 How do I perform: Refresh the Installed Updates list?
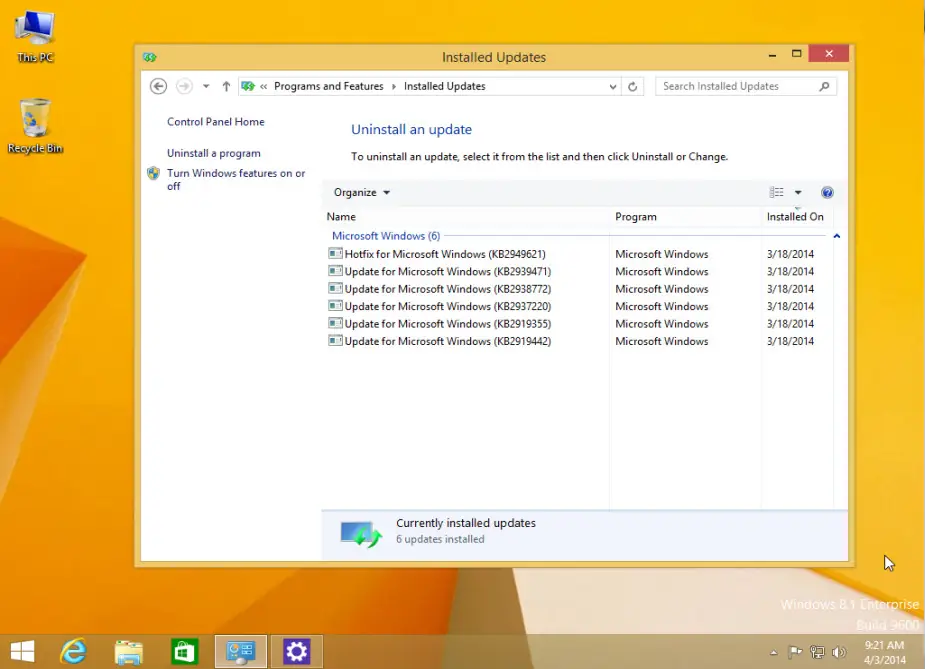(x=632, y=87)
